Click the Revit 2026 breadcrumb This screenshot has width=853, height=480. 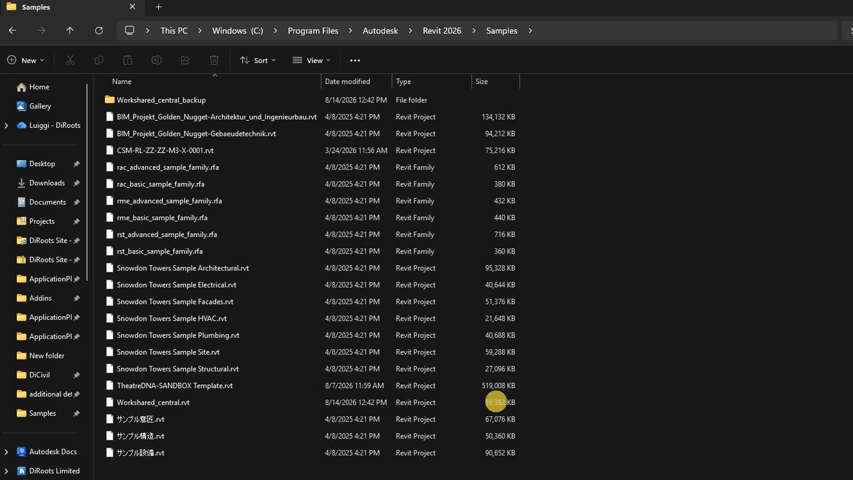[442, 30]
